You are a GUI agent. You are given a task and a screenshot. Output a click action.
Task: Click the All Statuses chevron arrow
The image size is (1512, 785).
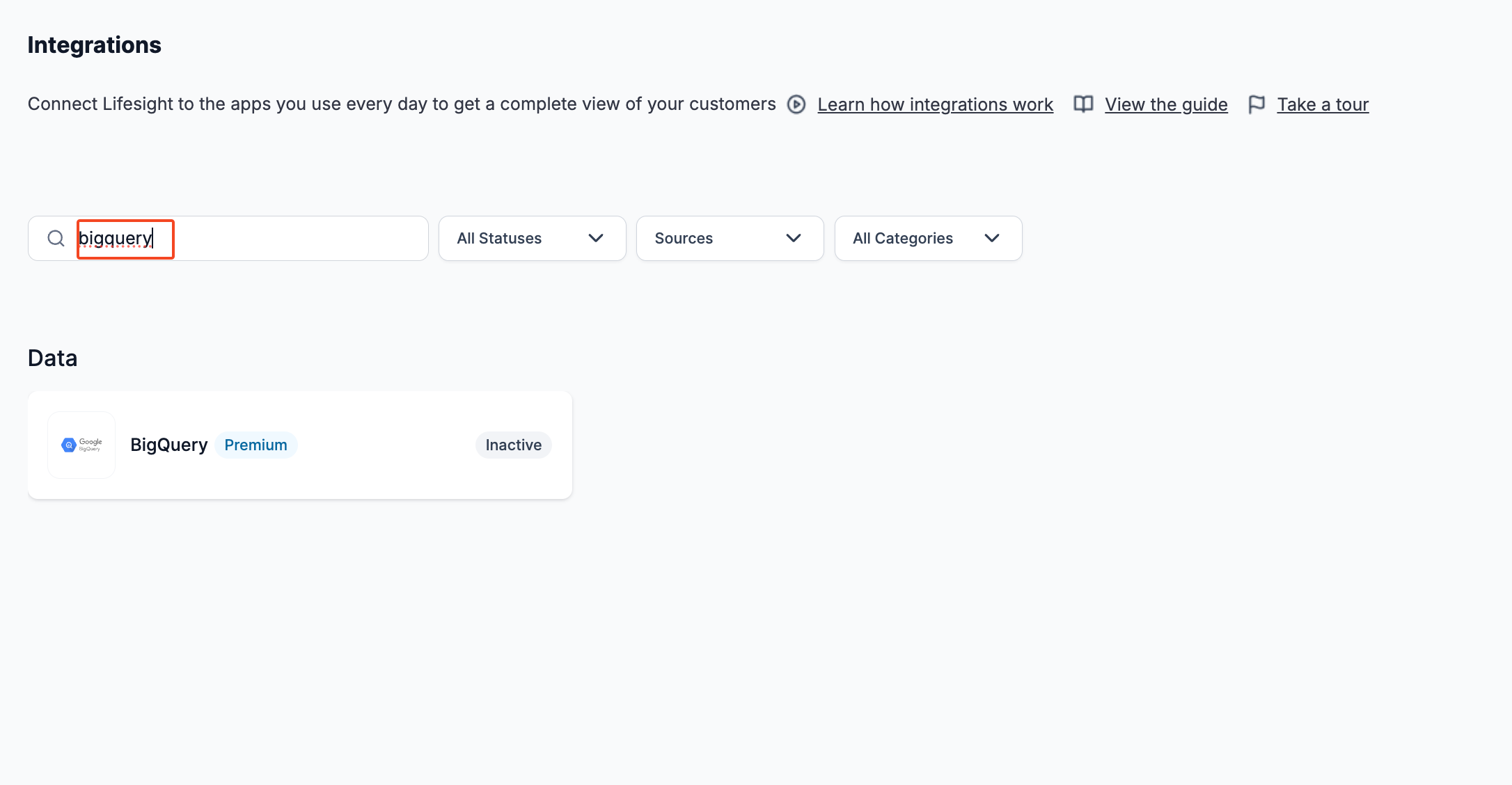(x=596, y=238)
